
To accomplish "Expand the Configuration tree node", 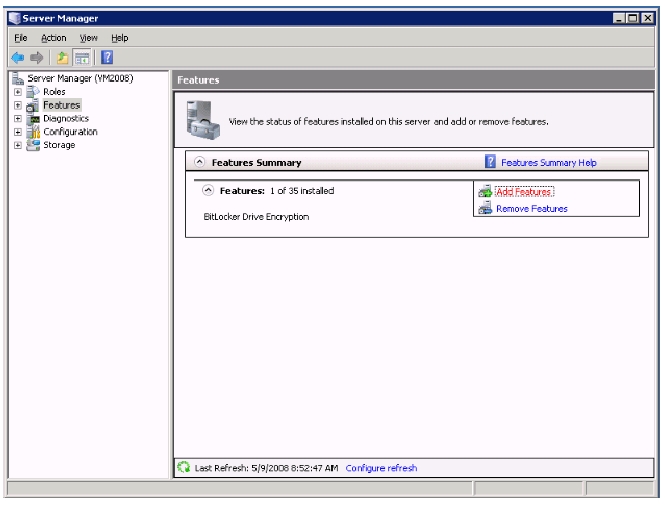I will [x=18, y=132].
